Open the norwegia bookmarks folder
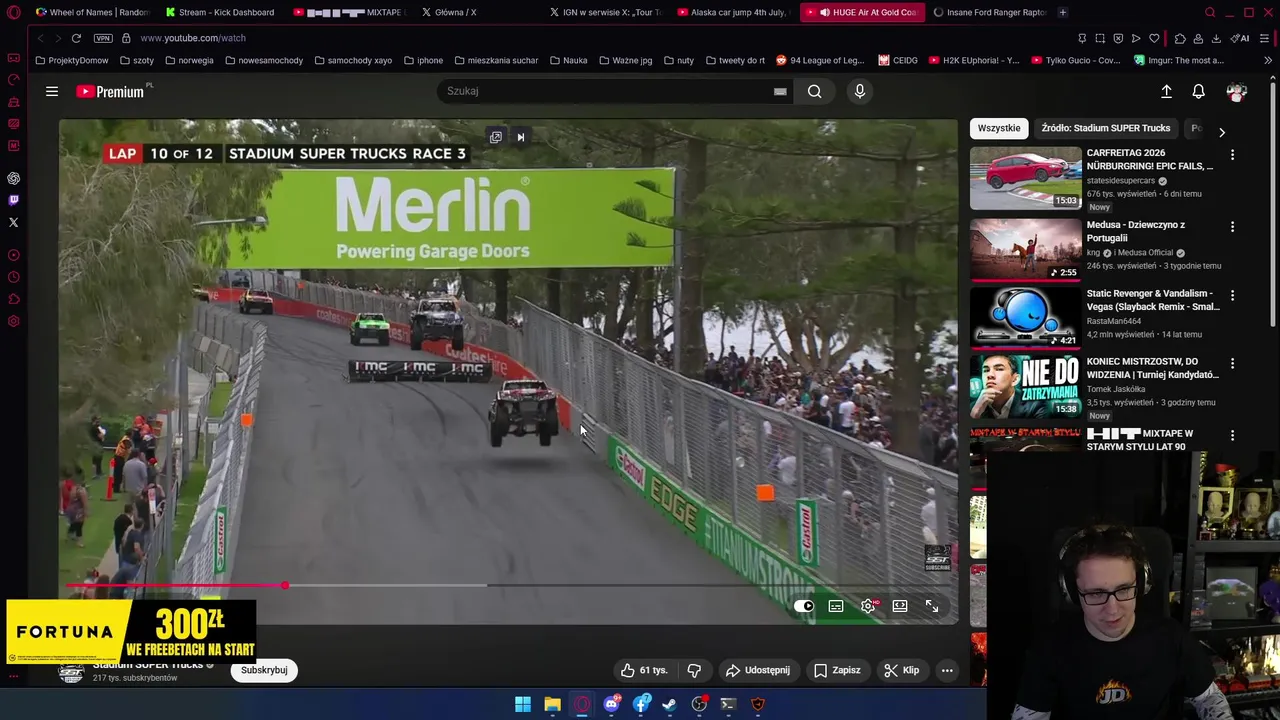This screenshot has width=1280, height=720. click(189, 60)
